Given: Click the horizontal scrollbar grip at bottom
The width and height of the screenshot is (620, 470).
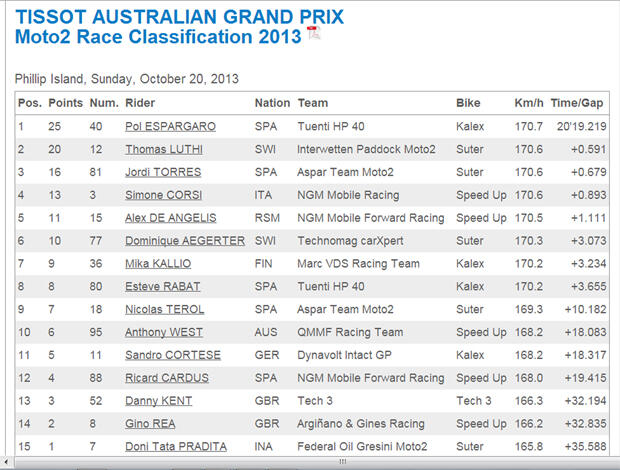Looking at the screenshot, I should pyautogui.click(x=343, y=461).
